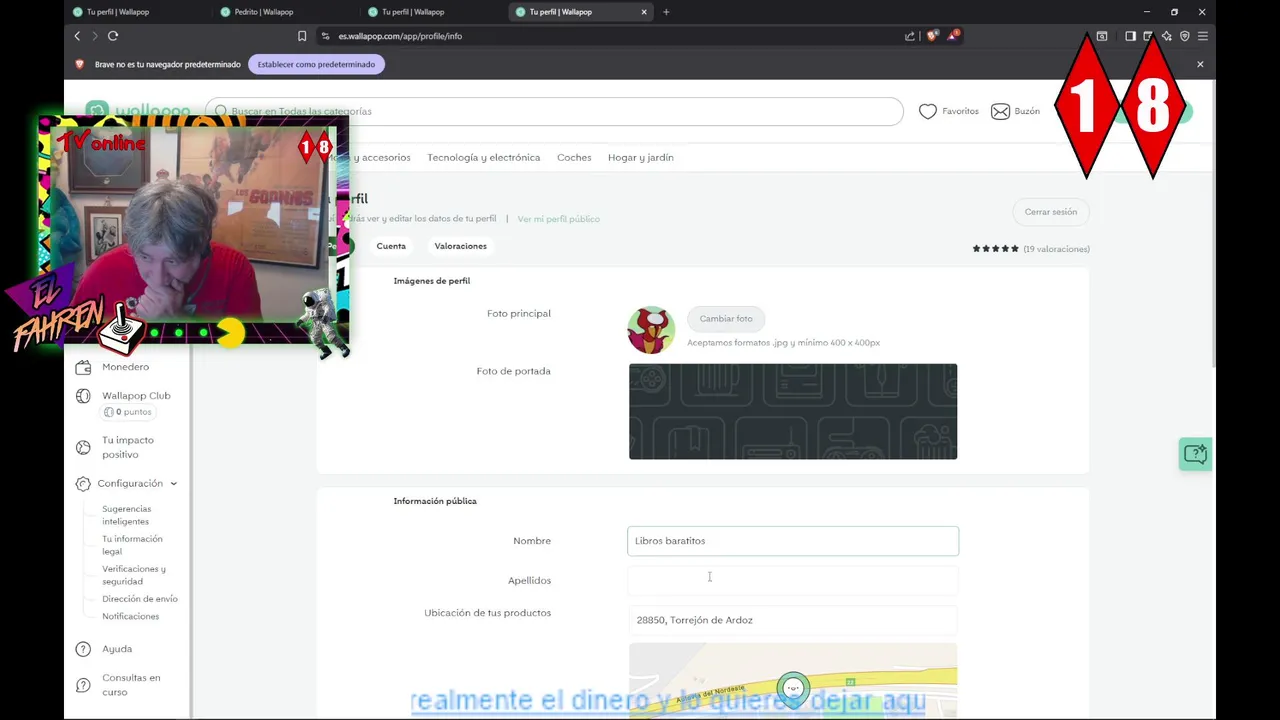This screenshot has width=1280, height=720.
Task: Open Notificaciones settings
Action: pyautogui.click(x=131, y=617)
